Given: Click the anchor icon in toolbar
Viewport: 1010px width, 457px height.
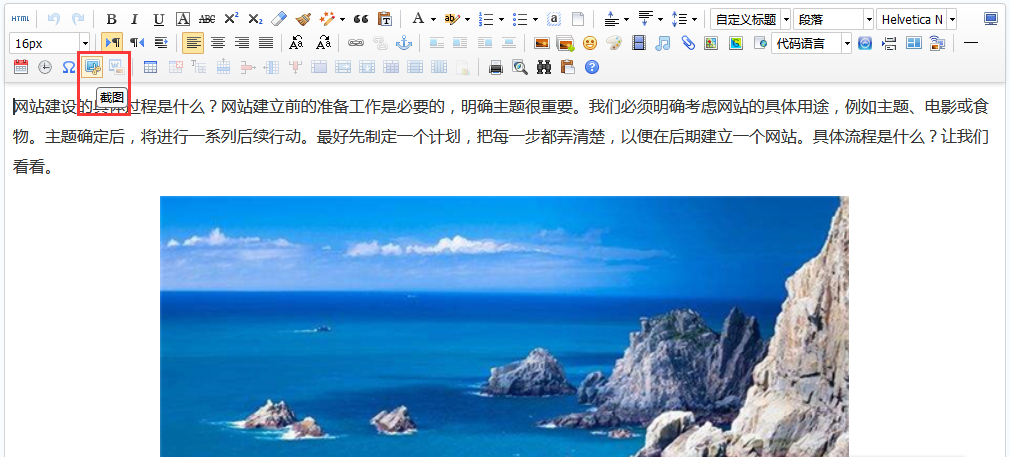Looking at the screenshot, I should tap(404, 43).
